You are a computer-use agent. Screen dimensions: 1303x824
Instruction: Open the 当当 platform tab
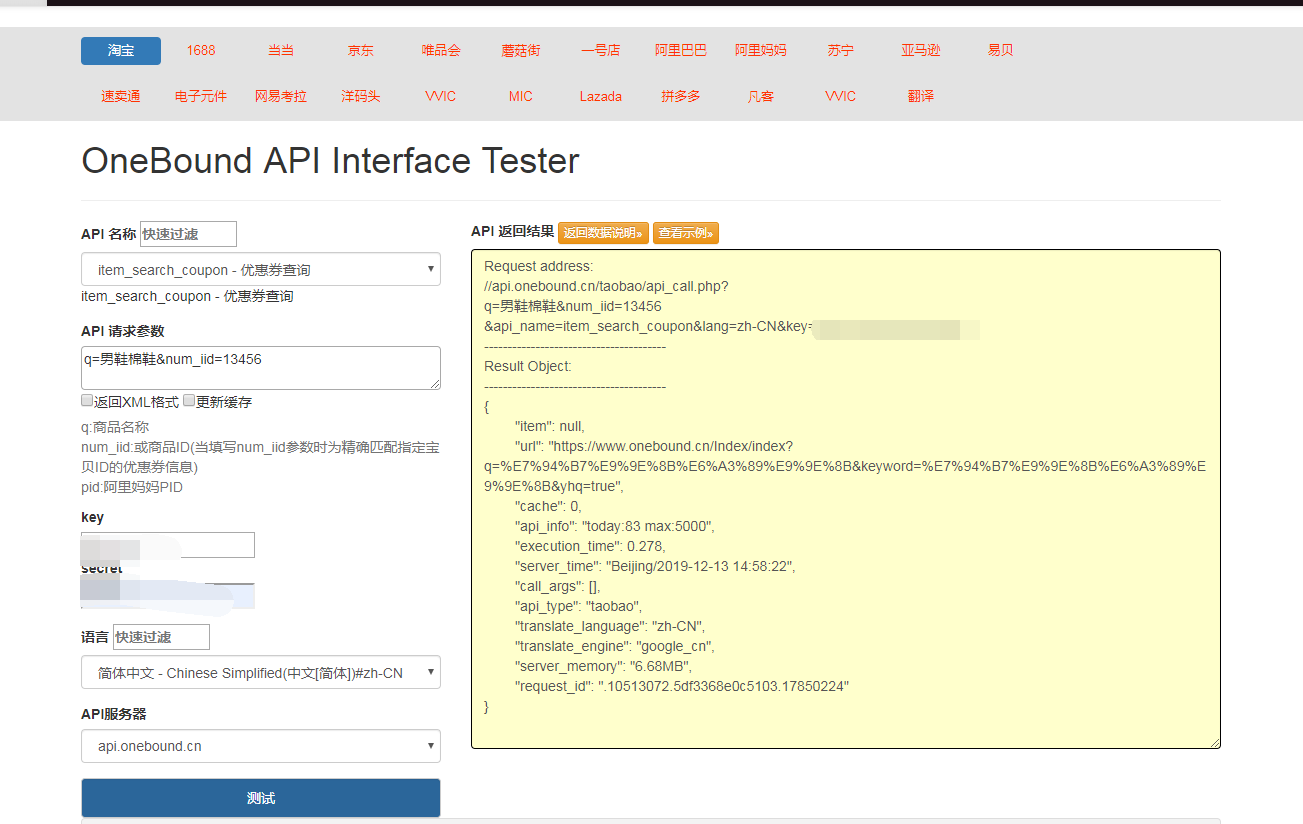281,50
